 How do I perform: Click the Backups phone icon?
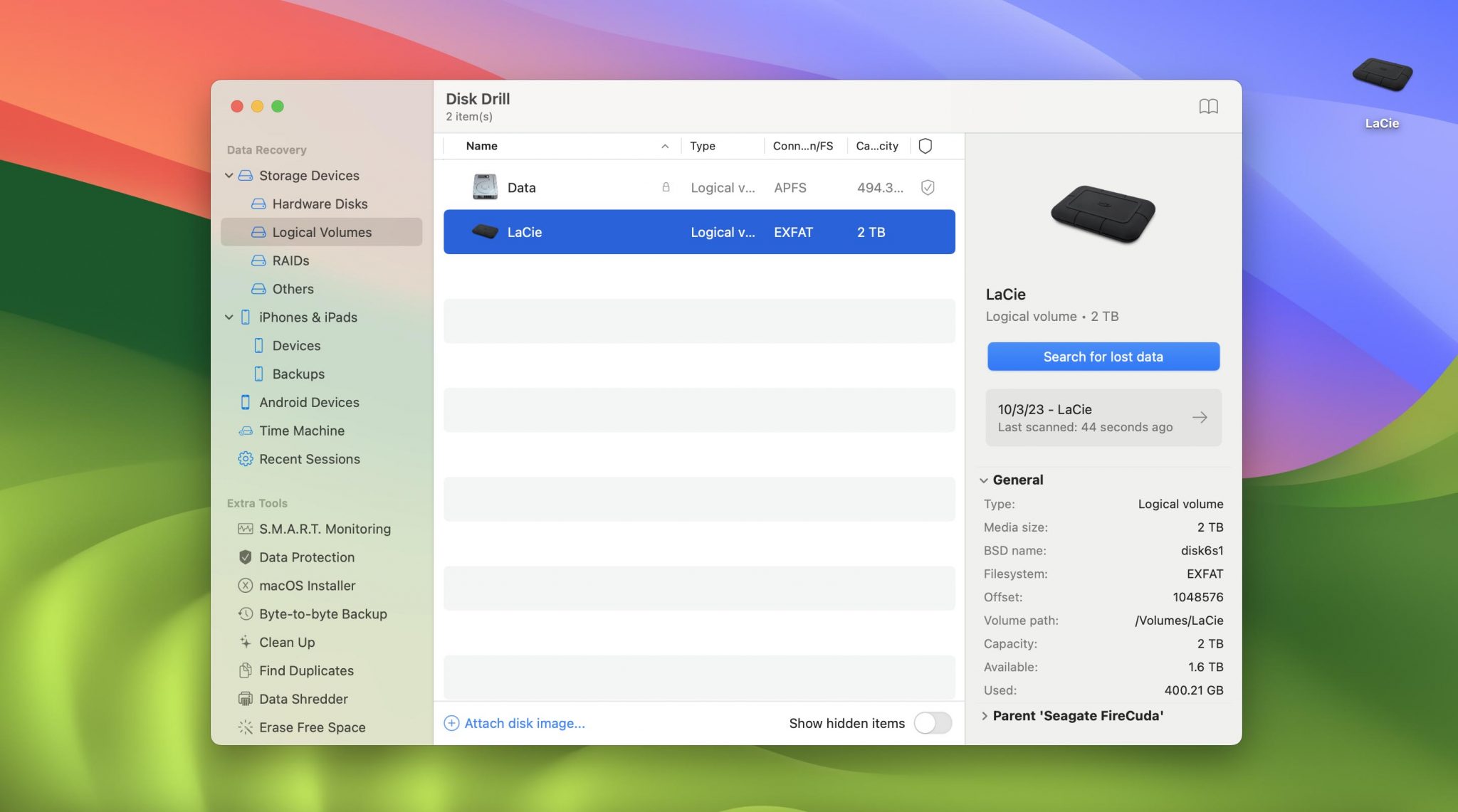258,374
